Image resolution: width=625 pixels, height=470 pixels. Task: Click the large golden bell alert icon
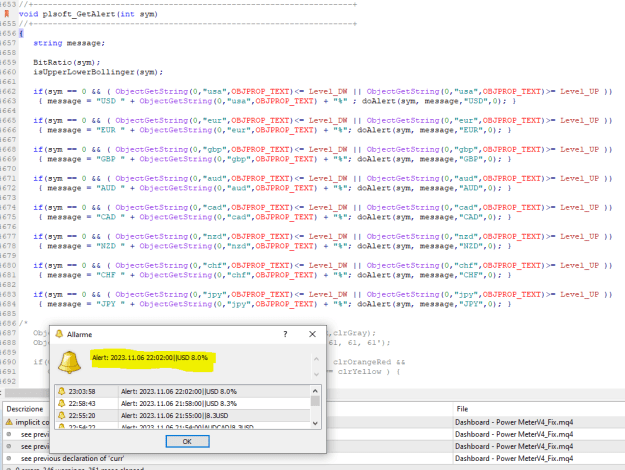tap(69, 362)
